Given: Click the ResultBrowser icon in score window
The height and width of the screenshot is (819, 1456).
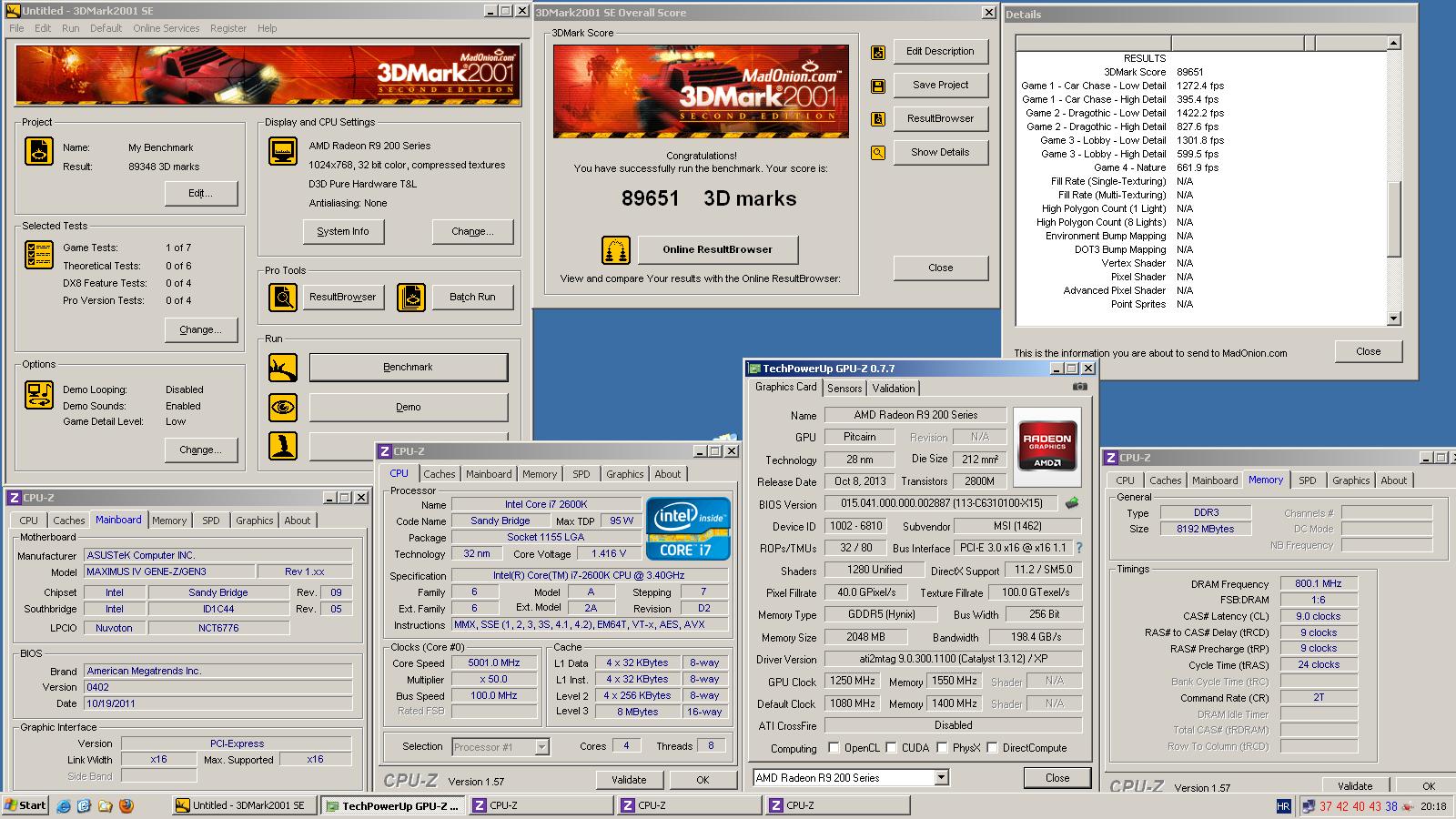Looking at the screenshot, I should coord(878,119).
